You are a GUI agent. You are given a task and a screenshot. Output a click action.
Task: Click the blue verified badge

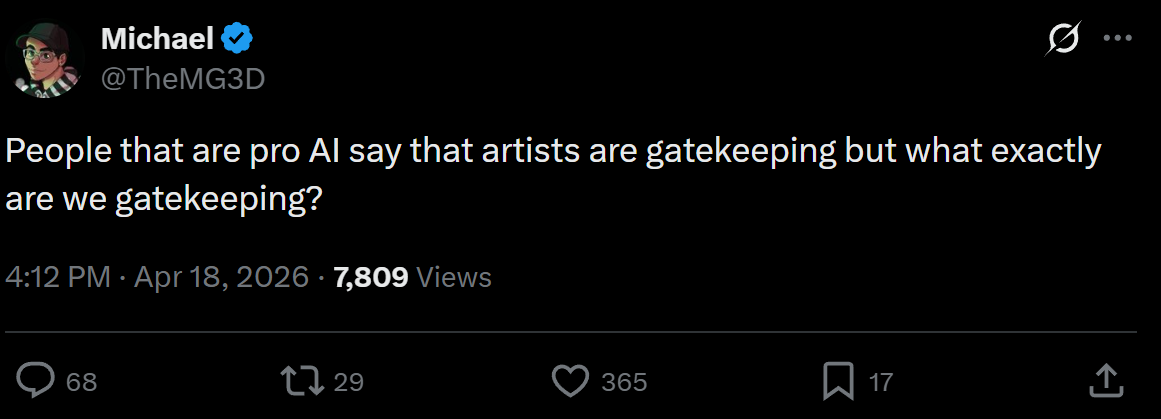(237, 39)
